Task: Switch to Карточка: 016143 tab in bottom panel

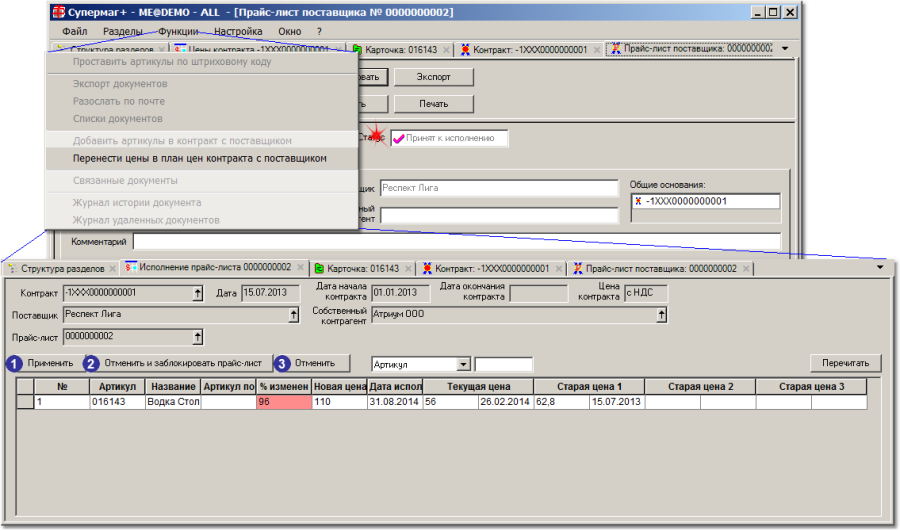Action: [363, 269]
